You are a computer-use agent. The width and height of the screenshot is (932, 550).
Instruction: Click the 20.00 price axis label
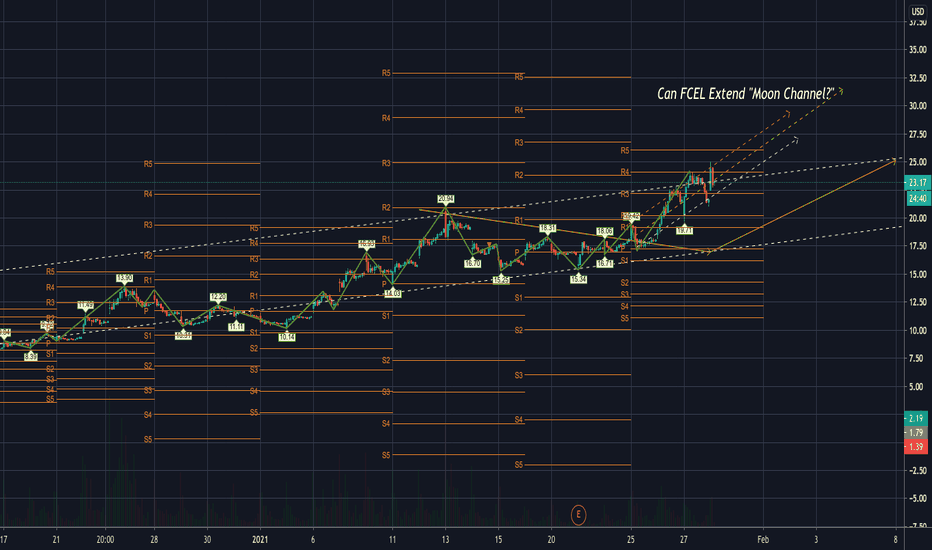click(x=917, y=218)
